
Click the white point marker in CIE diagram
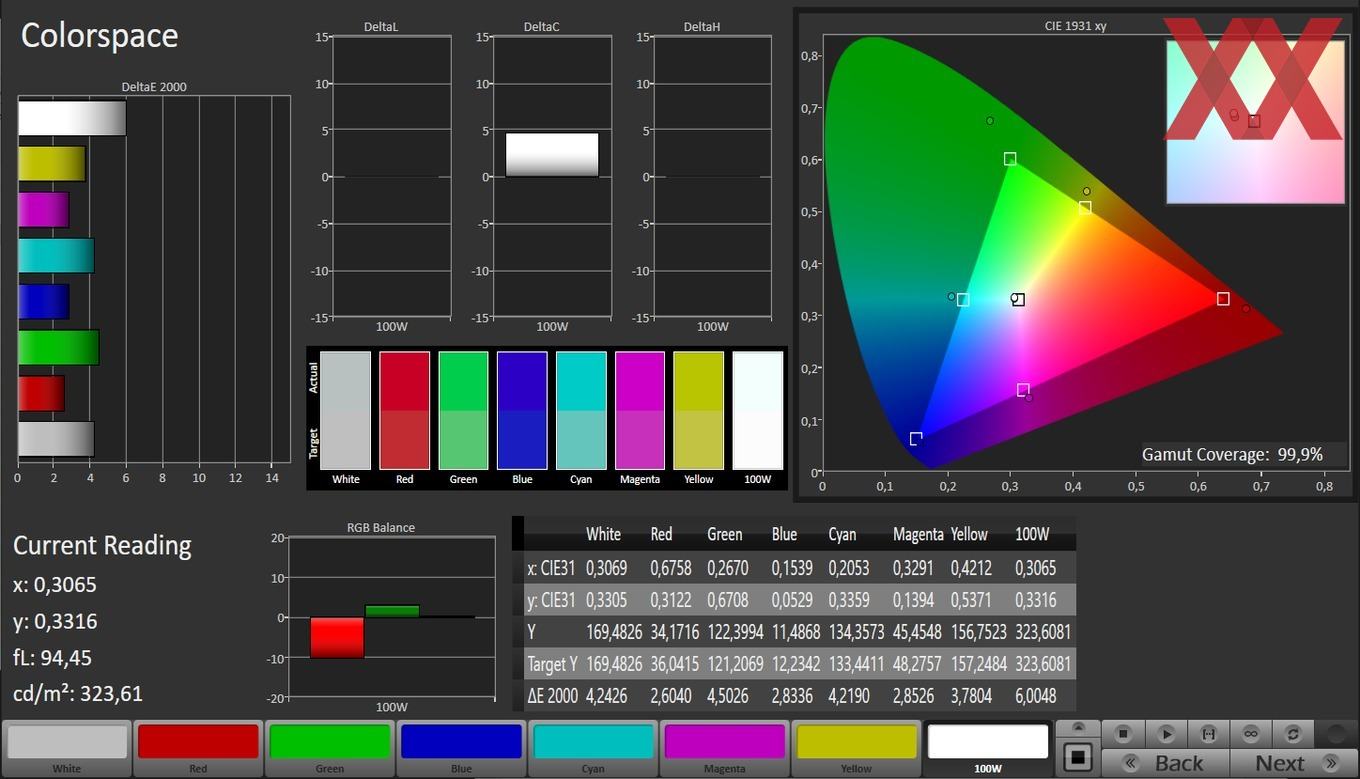click(x=1018, y=299)
